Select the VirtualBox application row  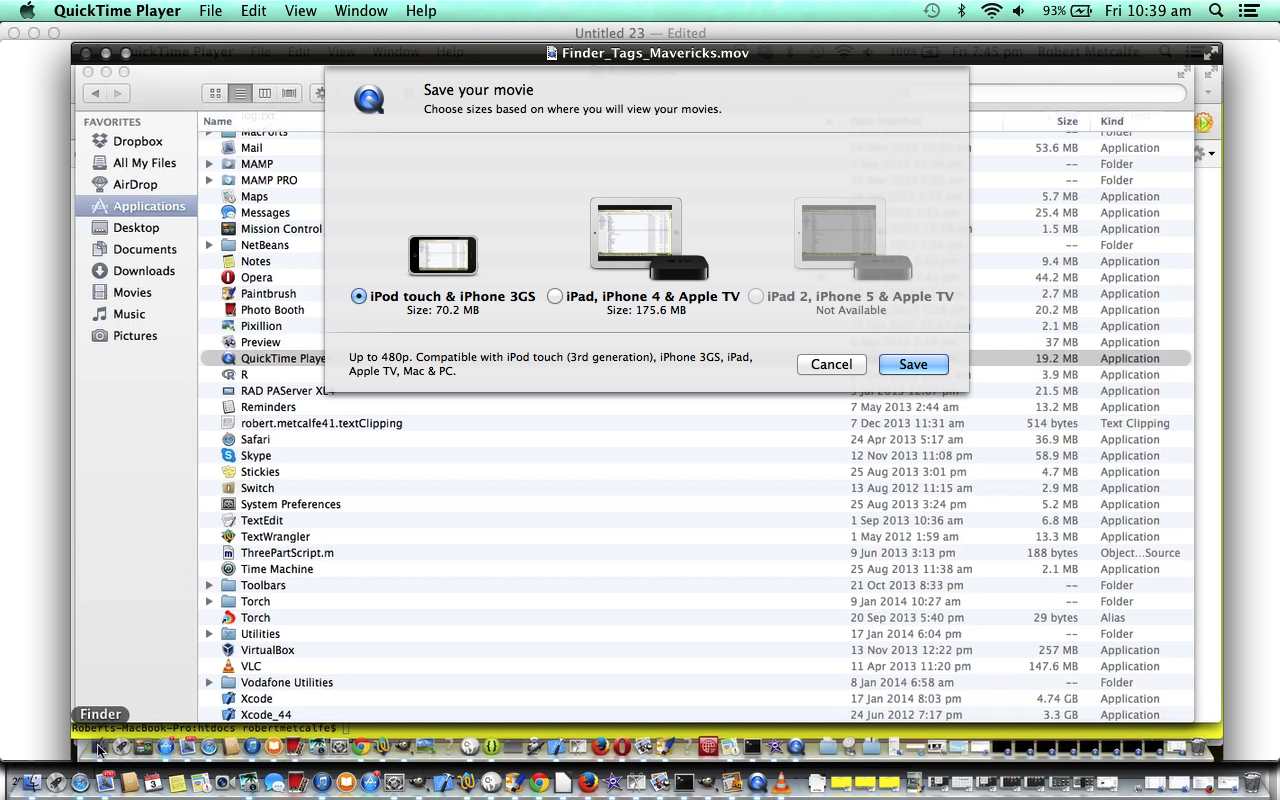pyautogui.click(x=695, y=650)
